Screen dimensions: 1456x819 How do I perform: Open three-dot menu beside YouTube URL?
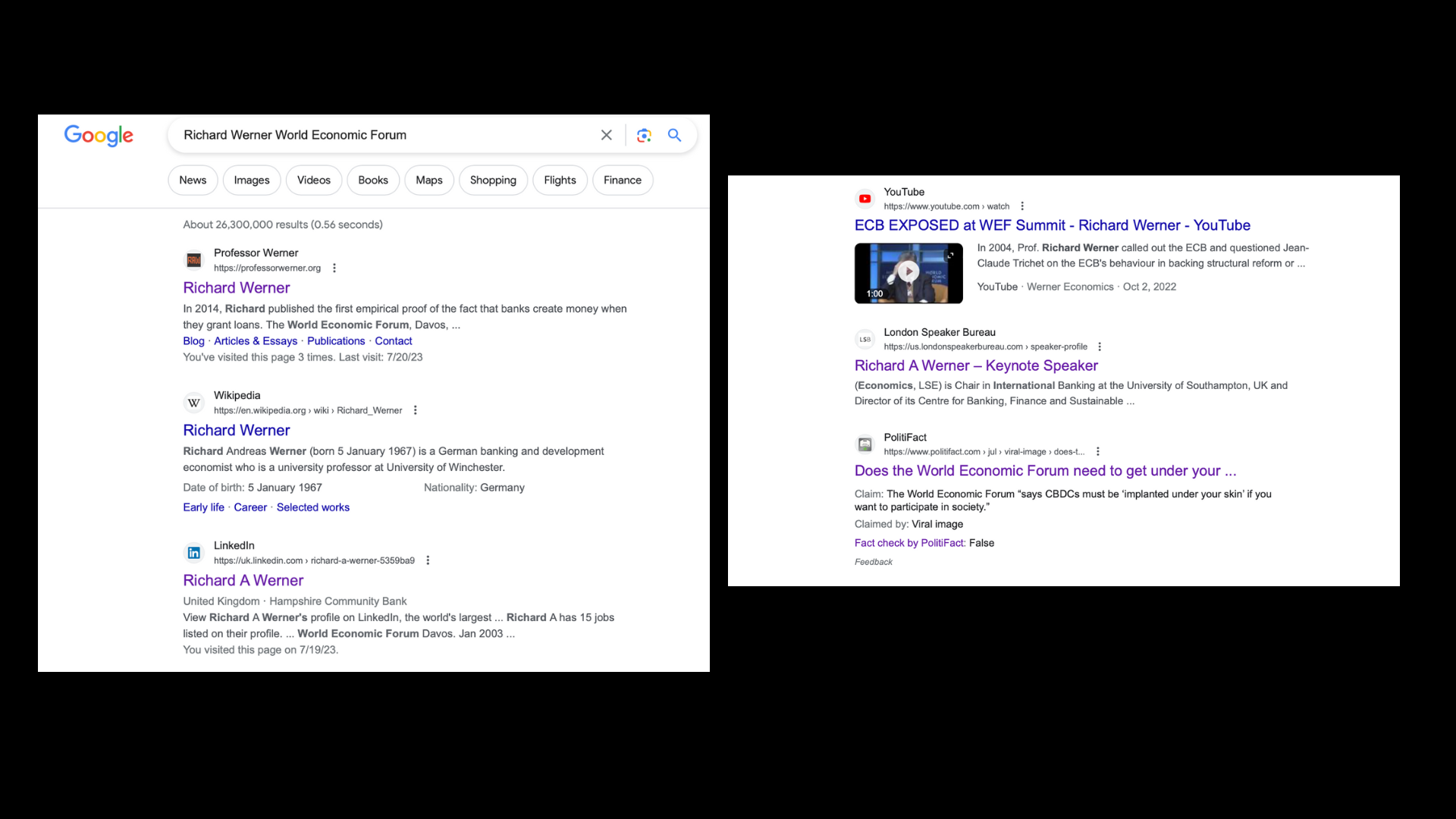(x=1022, y=206)
